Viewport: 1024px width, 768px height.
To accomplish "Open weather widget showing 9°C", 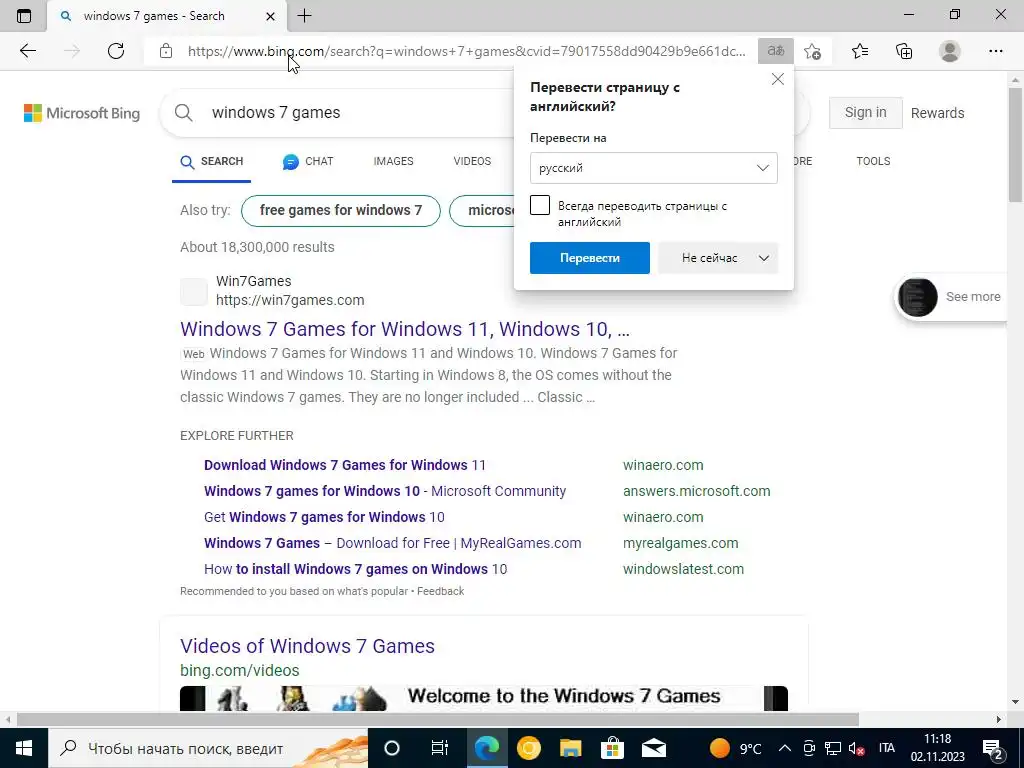I will (x=735, y=748).
